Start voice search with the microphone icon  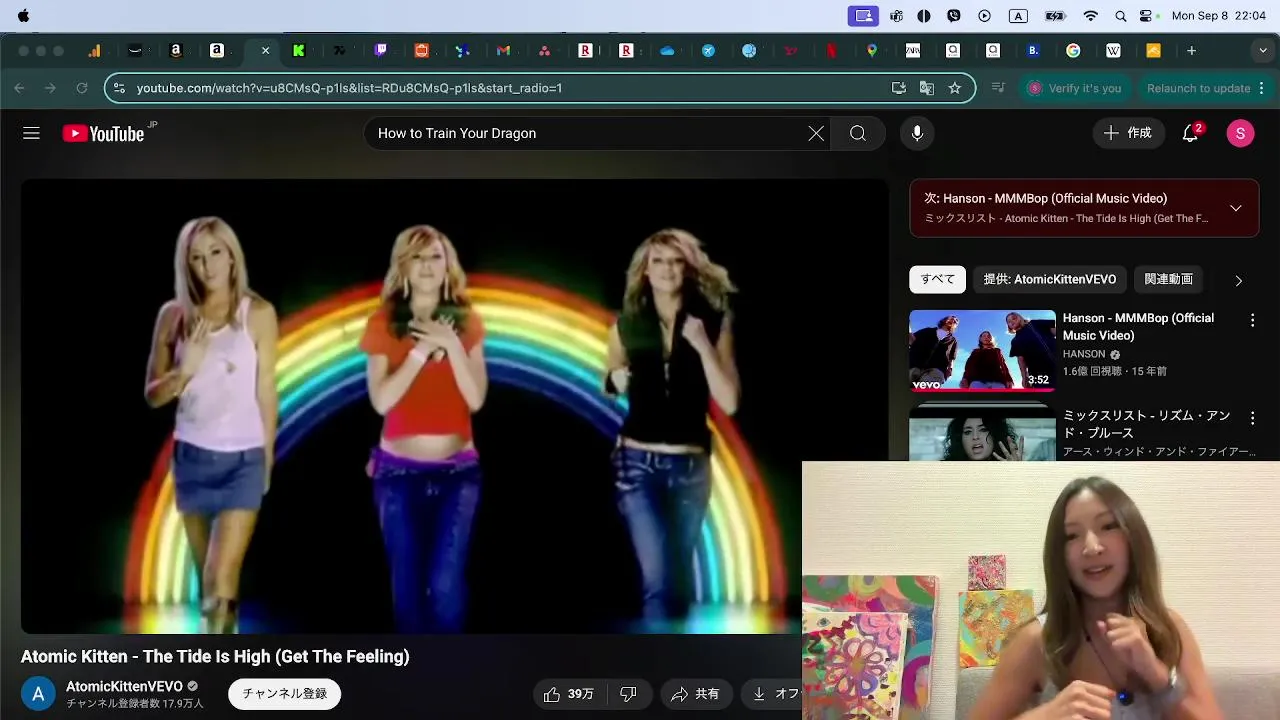(x=917, y=133)
